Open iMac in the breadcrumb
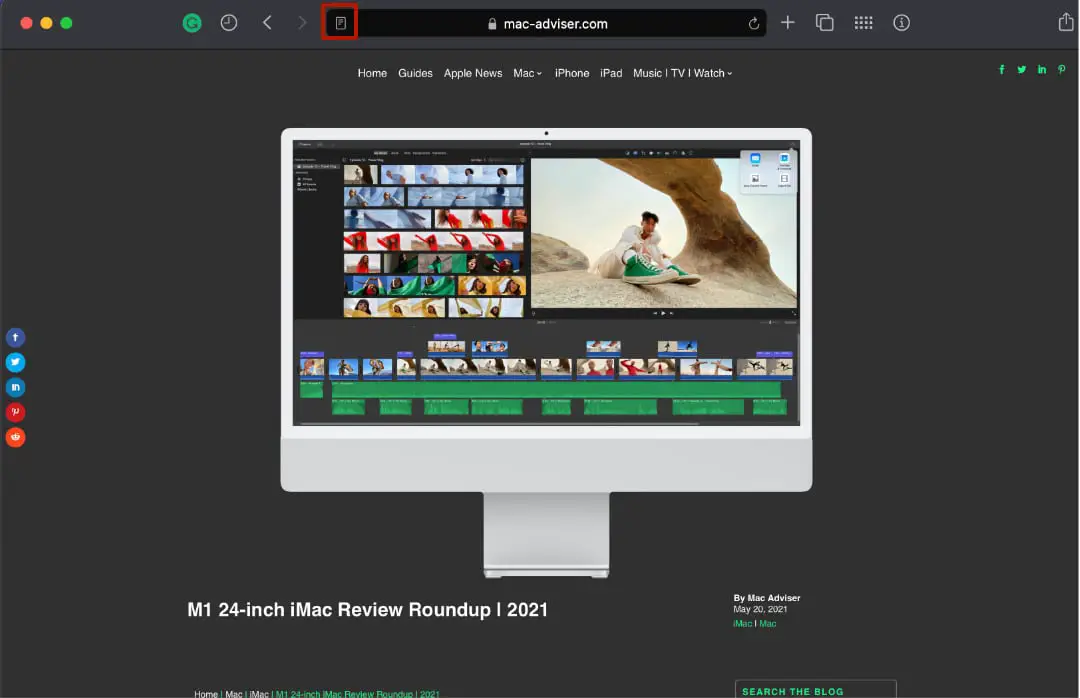This screenshot has height=698, width=1080. pyautogui.click(x=259, y=694)
